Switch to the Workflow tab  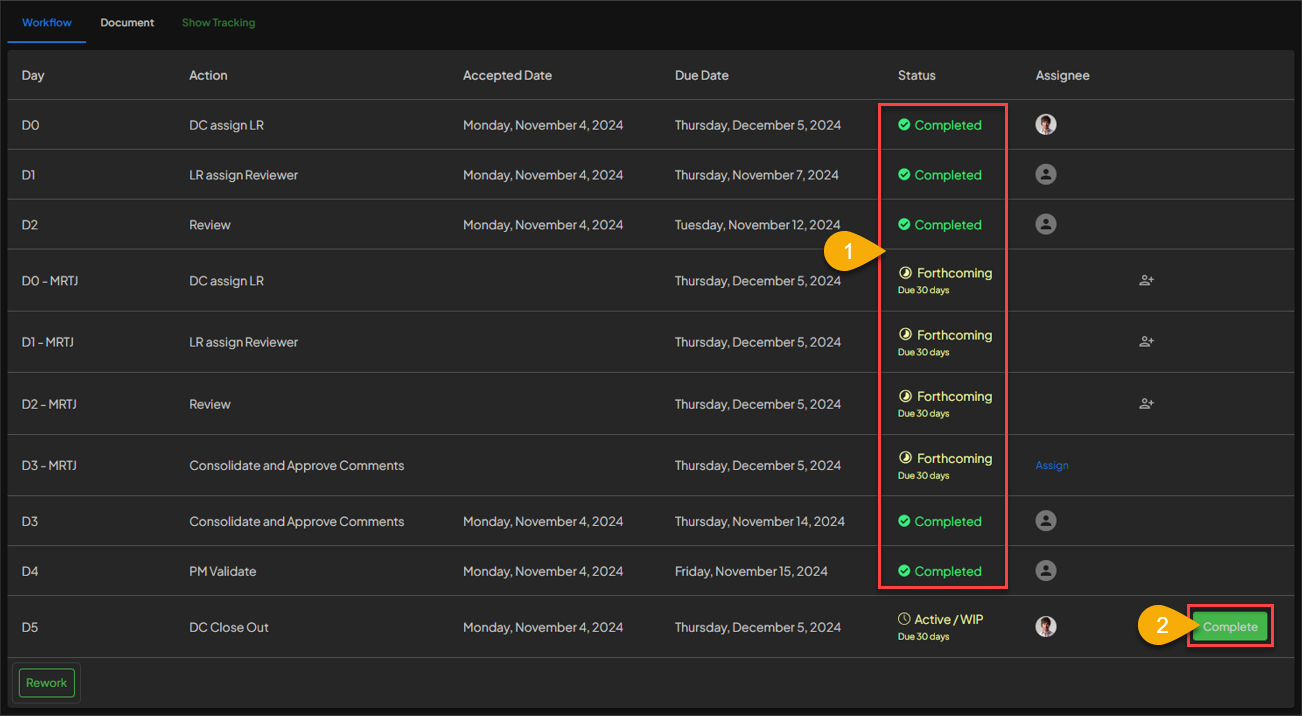pyautogui.click(x=47, y=23)
